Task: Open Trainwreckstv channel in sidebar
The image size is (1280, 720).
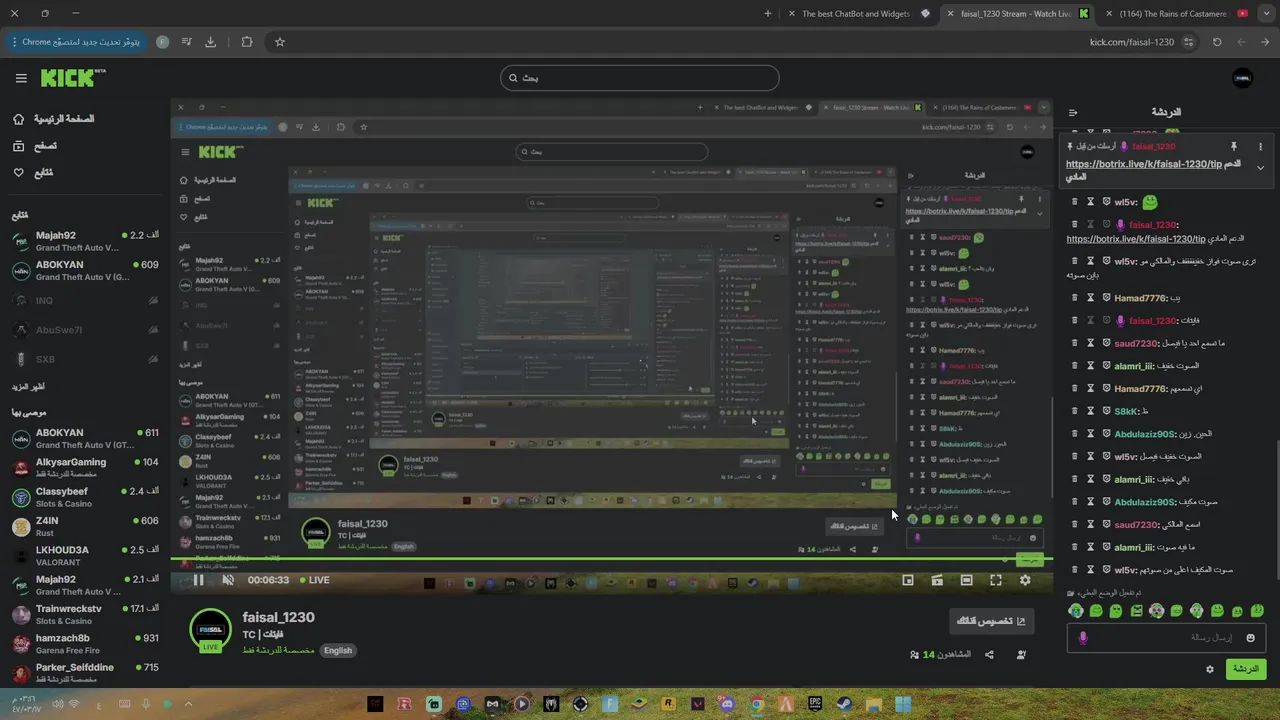Action: click(85, 614)
